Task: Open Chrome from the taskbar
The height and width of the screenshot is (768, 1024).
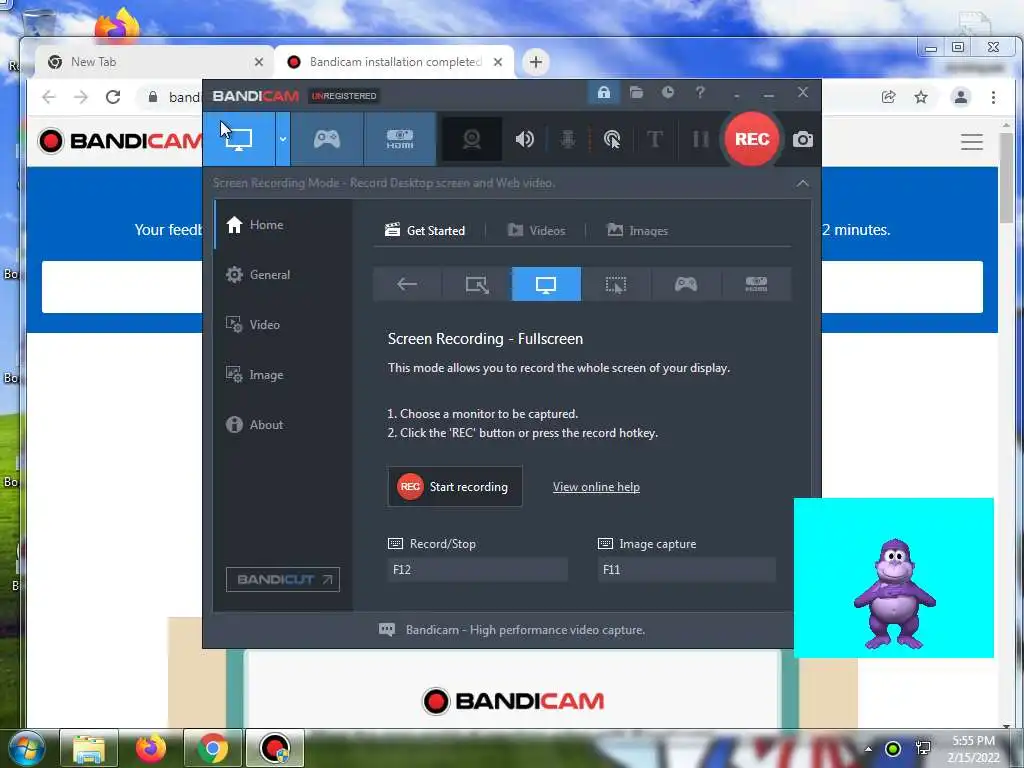Action: 212,748
